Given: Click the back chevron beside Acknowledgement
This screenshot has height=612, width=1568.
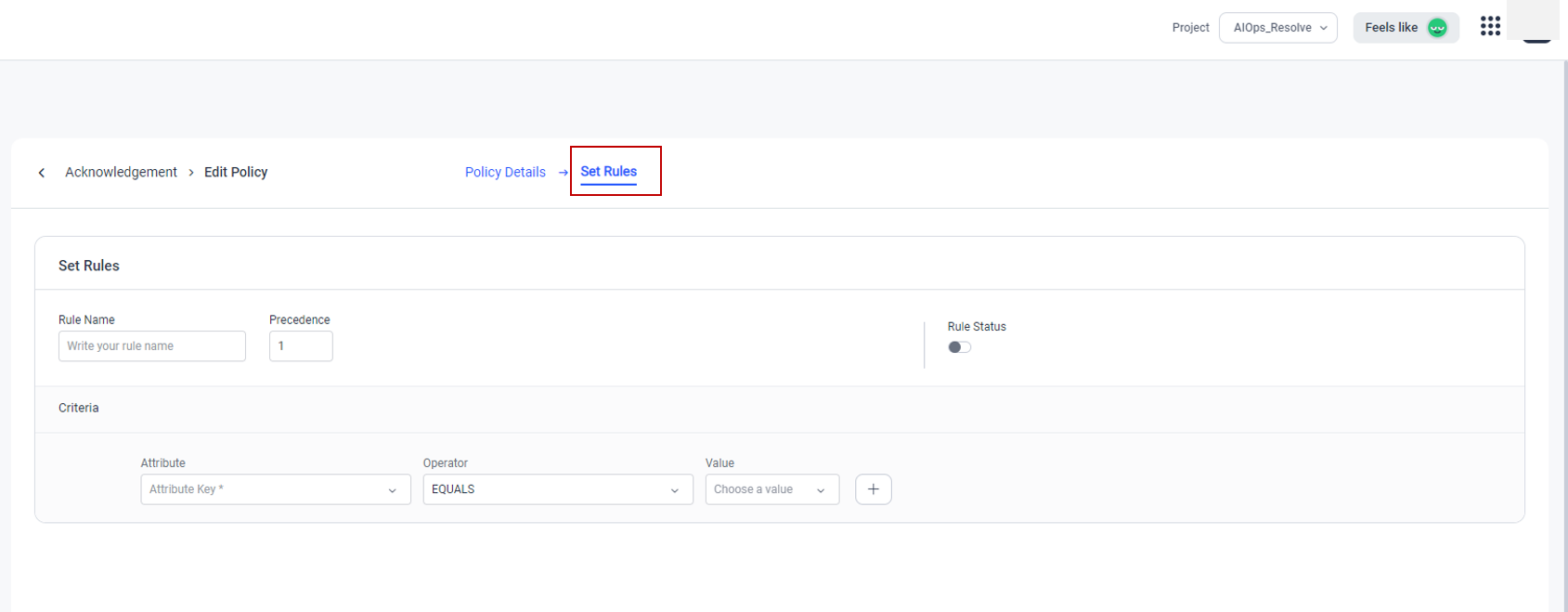Looking at the screenshot, I should click(x=42, y=173).
